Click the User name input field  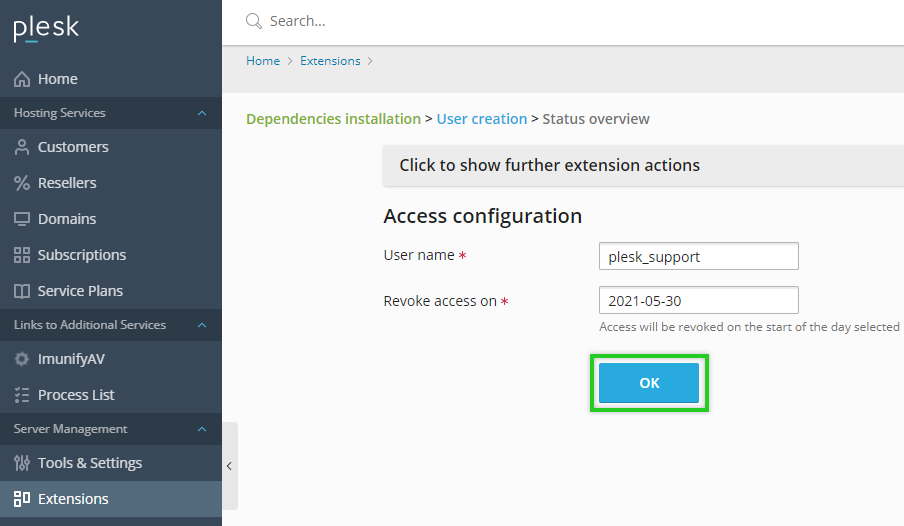coord(698,256)
